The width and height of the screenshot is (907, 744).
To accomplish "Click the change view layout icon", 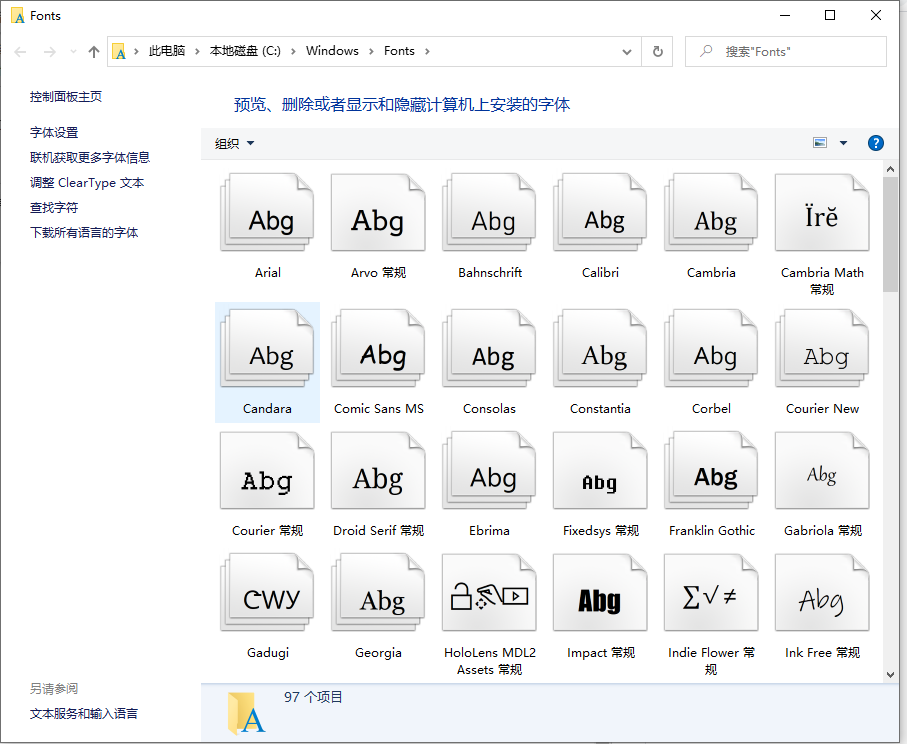I will 820,143.
